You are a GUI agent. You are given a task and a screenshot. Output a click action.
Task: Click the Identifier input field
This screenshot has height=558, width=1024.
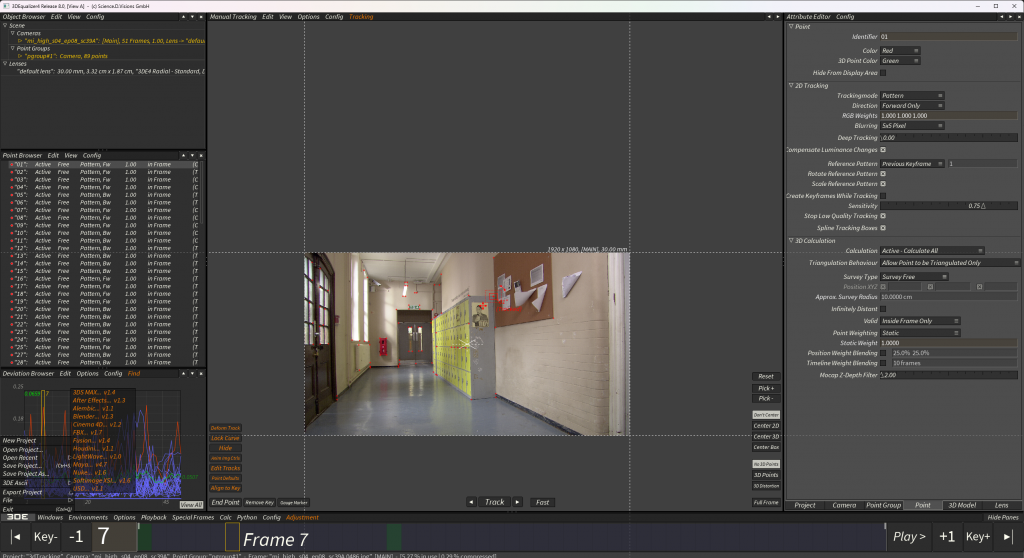click(948, 37)
